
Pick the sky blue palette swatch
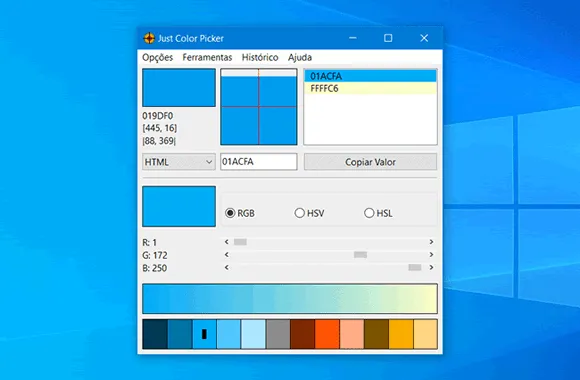point(229,334)
